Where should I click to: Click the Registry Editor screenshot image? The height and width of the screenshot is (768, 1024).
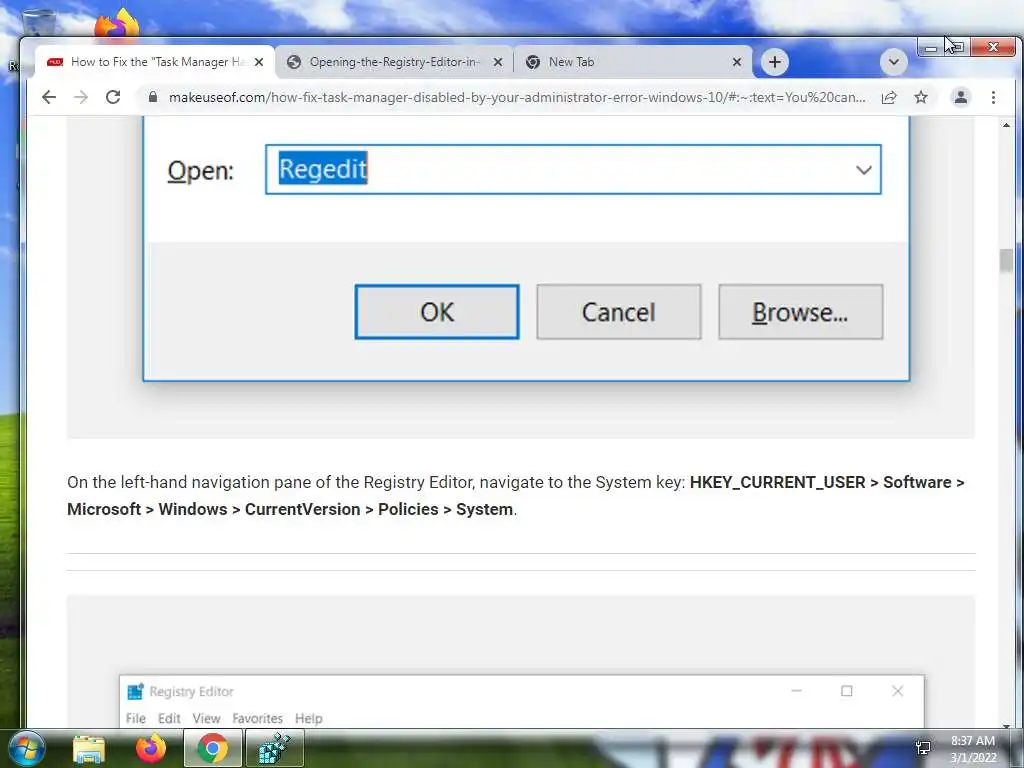520,661
